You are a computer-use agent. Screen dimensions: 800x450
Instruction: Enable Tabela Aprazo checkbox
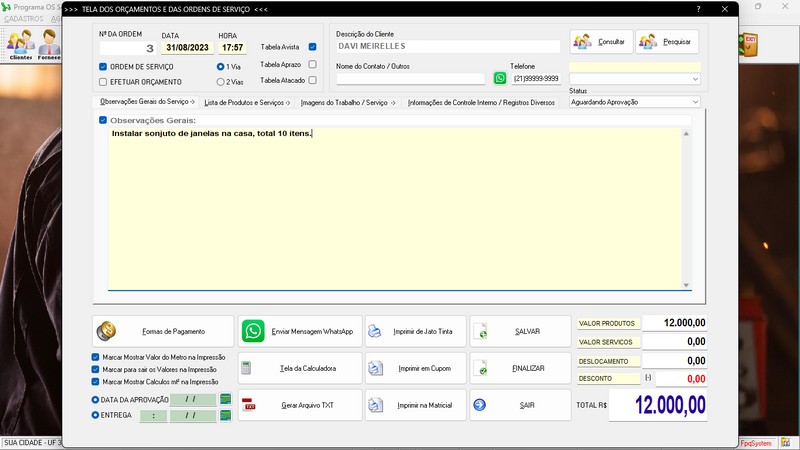point(313,64)
